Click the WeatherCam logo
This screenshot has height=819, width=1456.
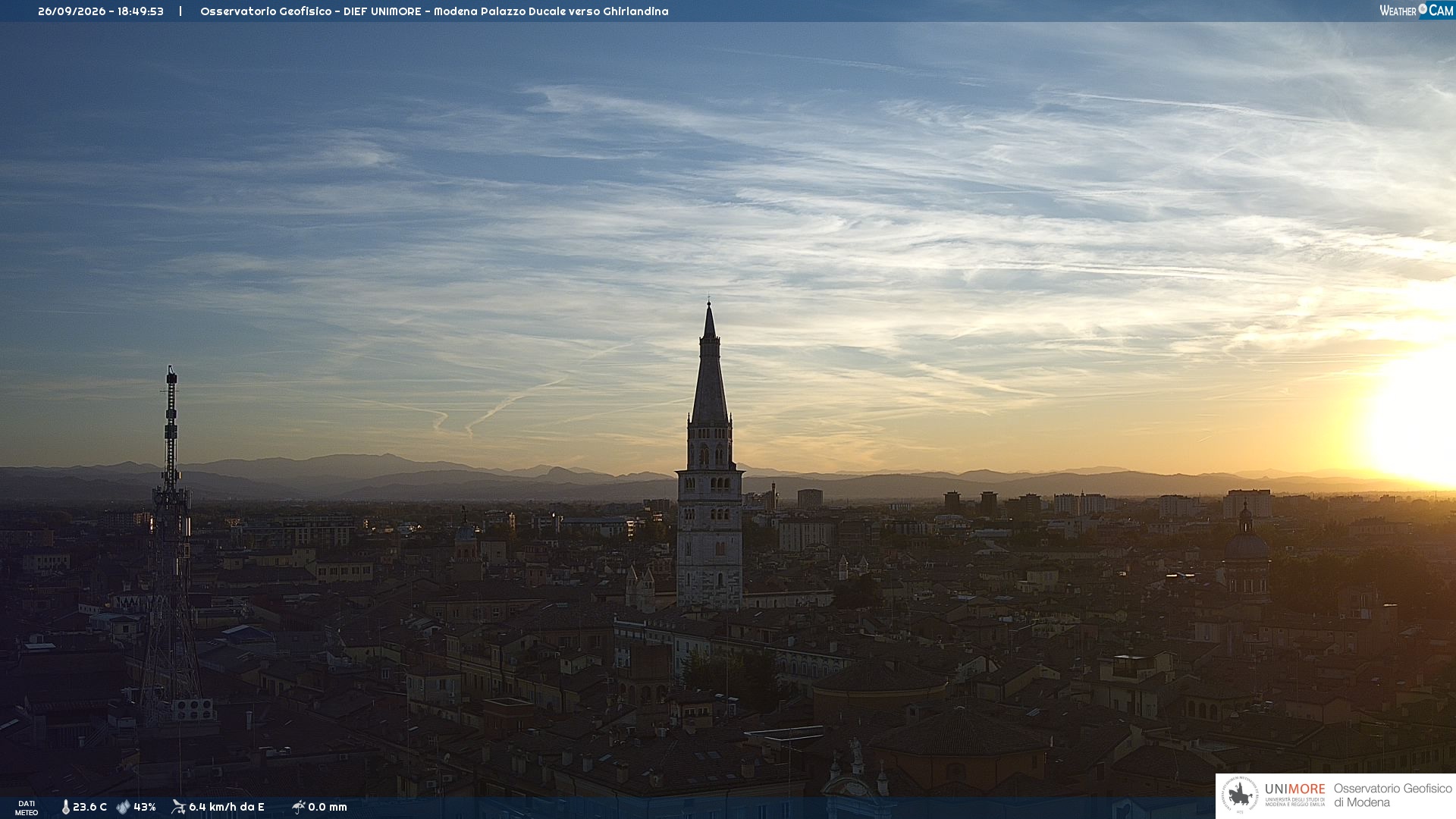click(1416, 11)
